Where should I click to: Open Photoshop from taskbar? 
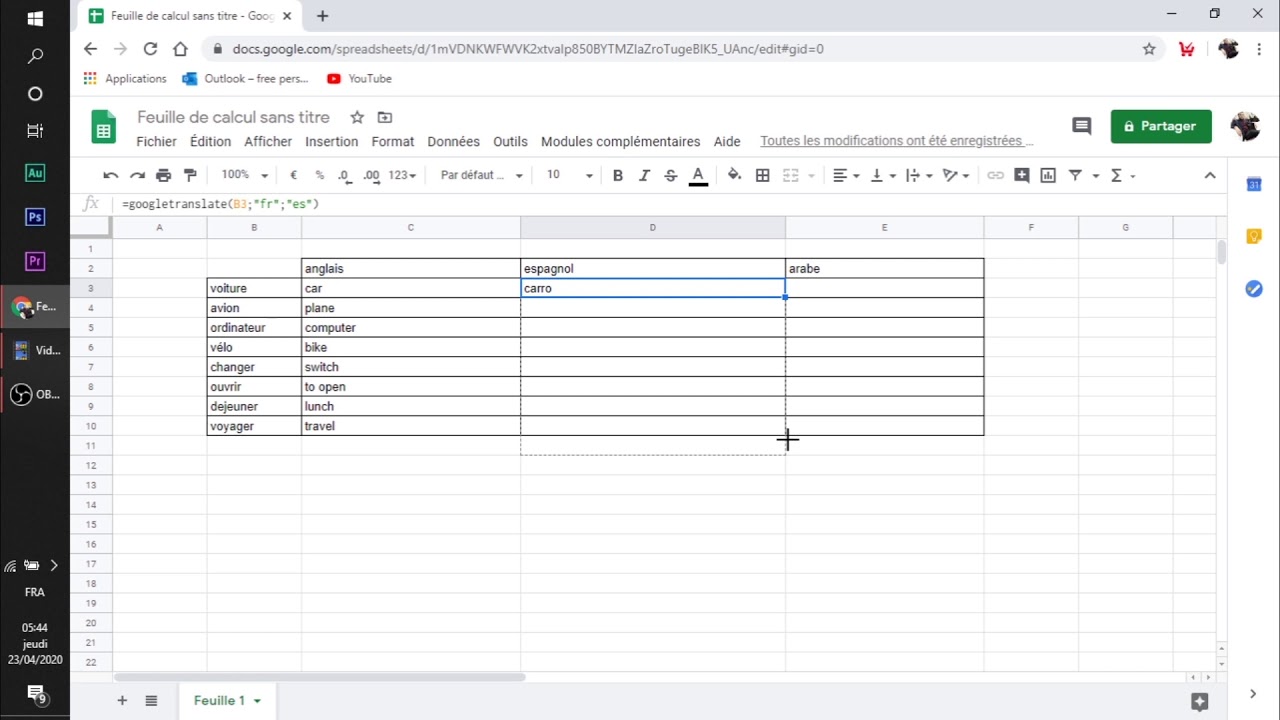tap(35, 217)
